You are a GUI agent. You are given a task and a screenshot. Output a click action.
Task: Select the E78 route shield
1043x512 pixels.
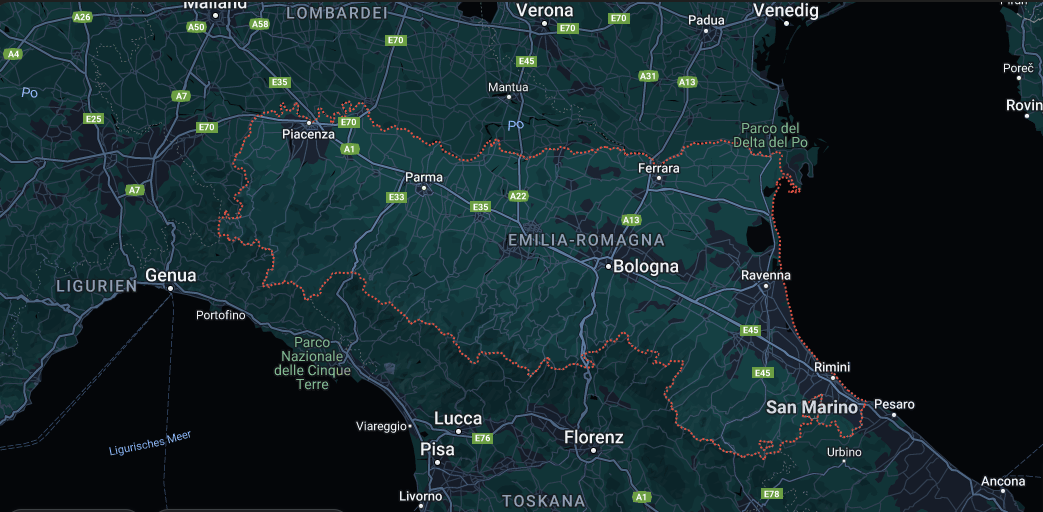click(772, 493)
